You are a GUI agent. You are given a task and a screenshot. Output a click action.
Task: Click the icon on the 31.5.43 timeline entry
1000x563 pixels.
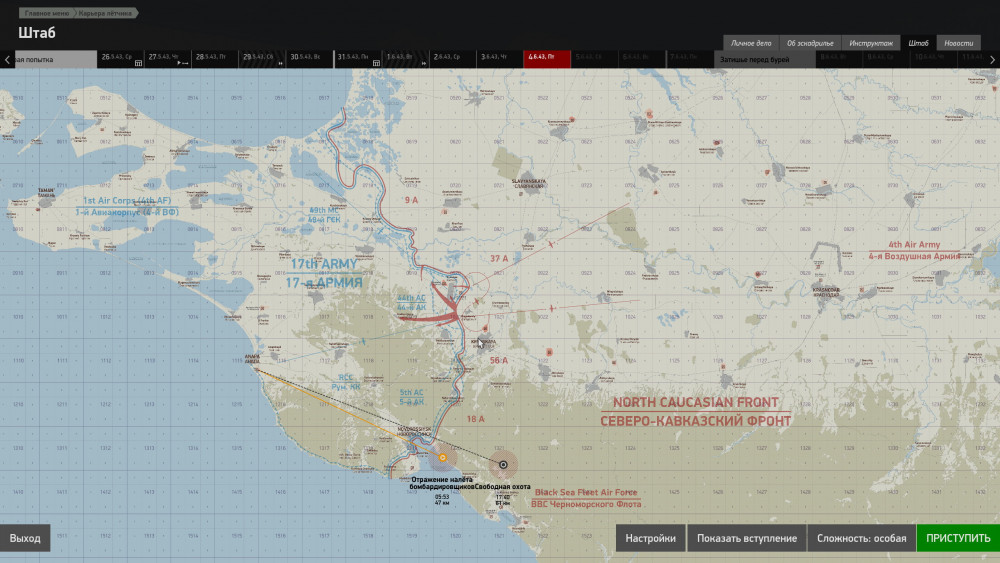(375, 62)
